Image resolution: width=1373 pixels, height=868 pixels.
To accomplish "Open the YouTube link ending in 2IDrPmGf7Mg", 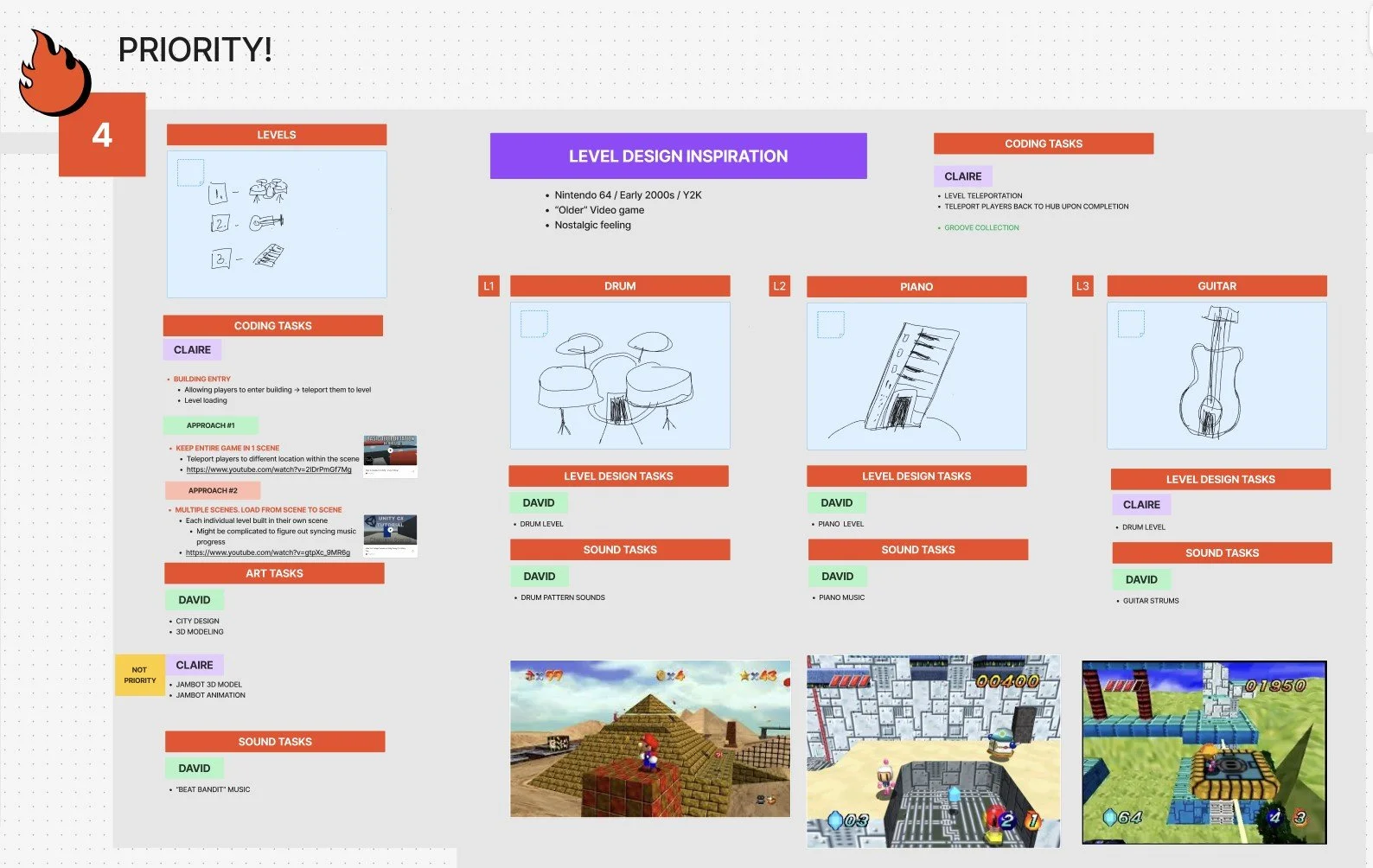I will (269, 469).
